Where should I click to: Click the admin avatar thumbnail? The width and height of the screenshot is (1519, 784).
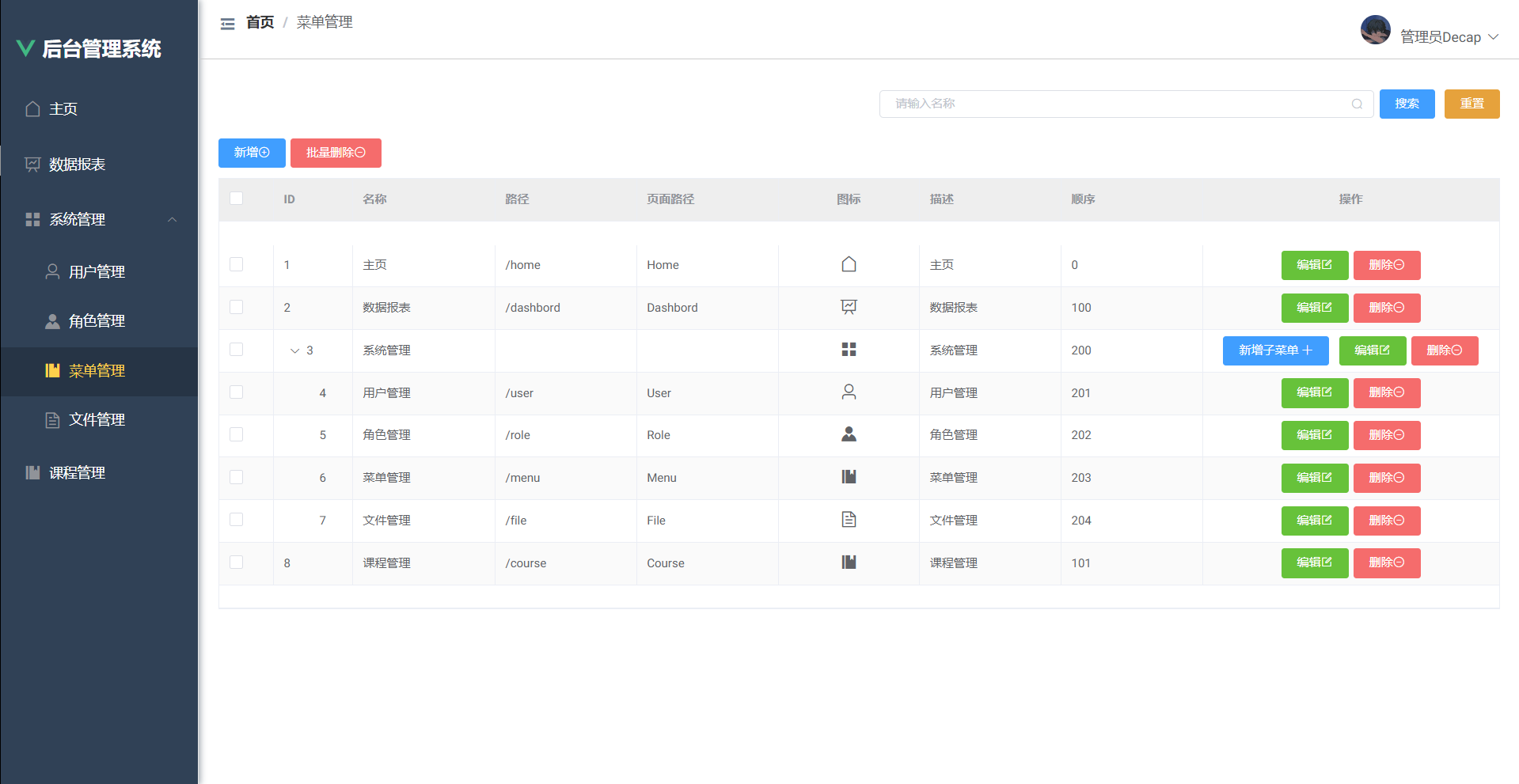pos(1375,30)
